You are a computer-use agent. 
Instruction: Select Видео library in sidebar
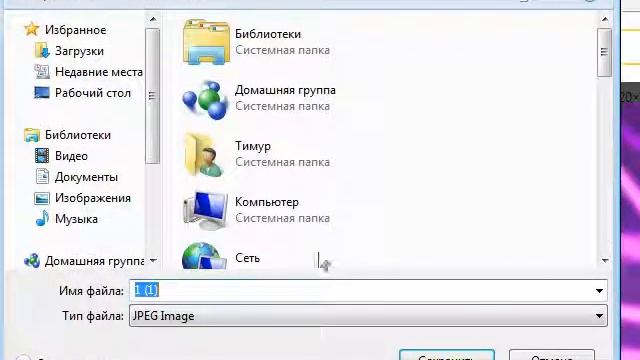[71, 156]
